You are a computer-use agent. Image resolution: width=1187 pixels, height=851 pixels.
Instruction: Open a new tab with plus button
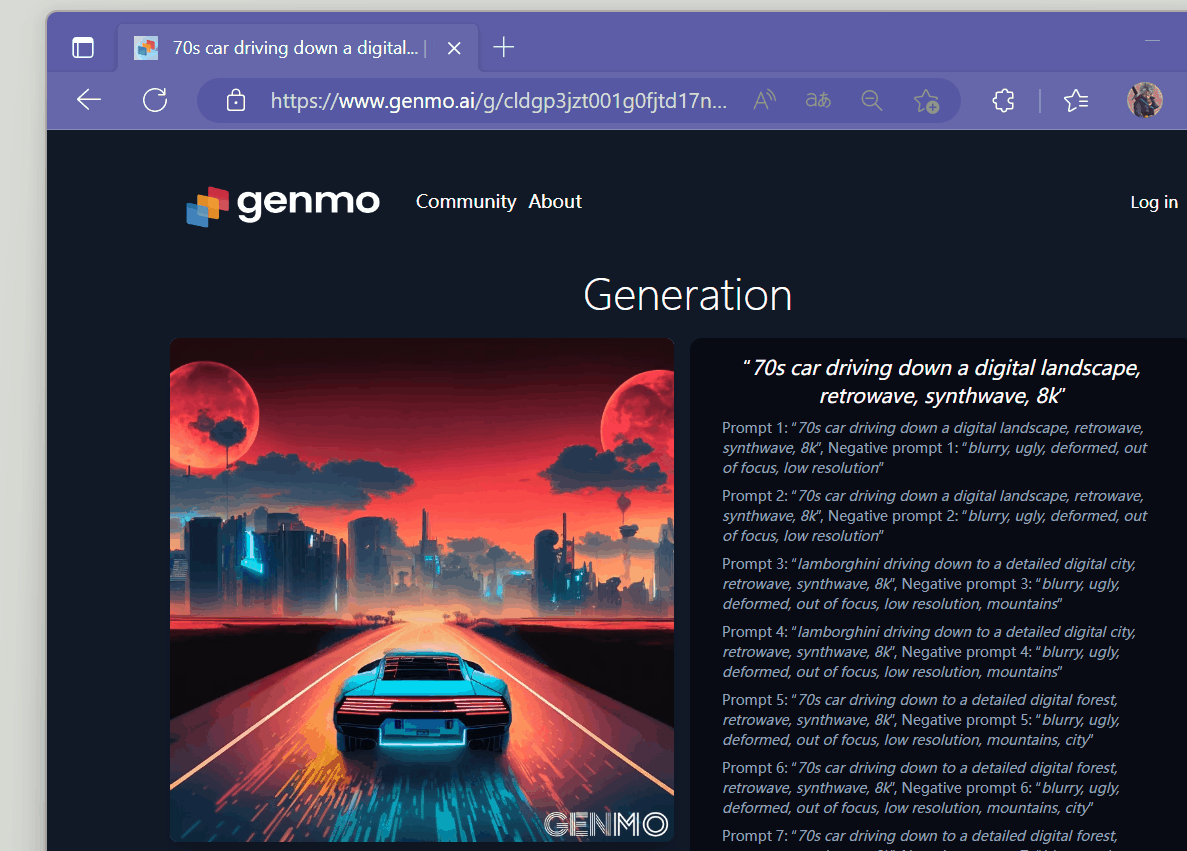[503, 48]
